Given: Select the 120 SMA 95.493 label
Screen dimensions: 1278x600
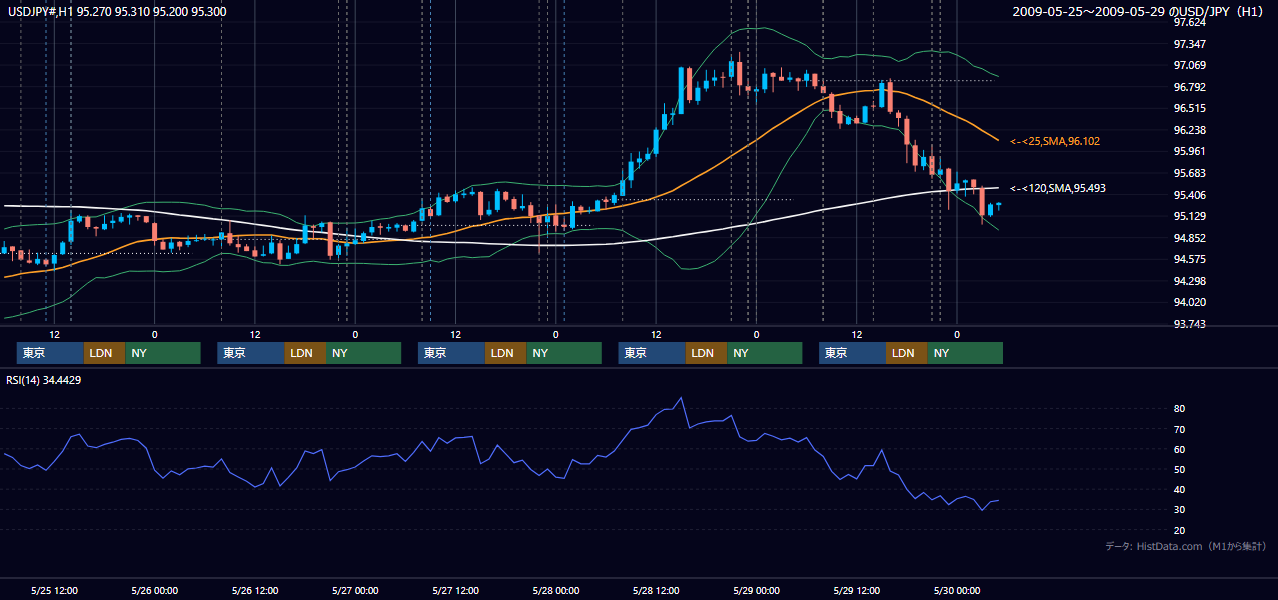Looking at the screenshot, I should tap(1058, 188).
